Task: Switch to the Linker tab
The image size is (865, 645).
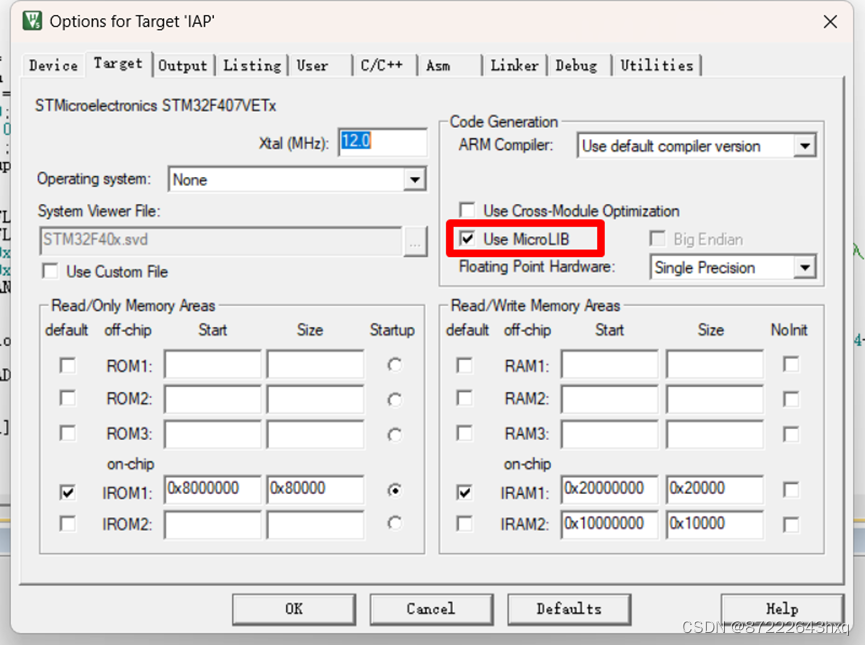Action: pyautogui.click(x=514, y=65)
